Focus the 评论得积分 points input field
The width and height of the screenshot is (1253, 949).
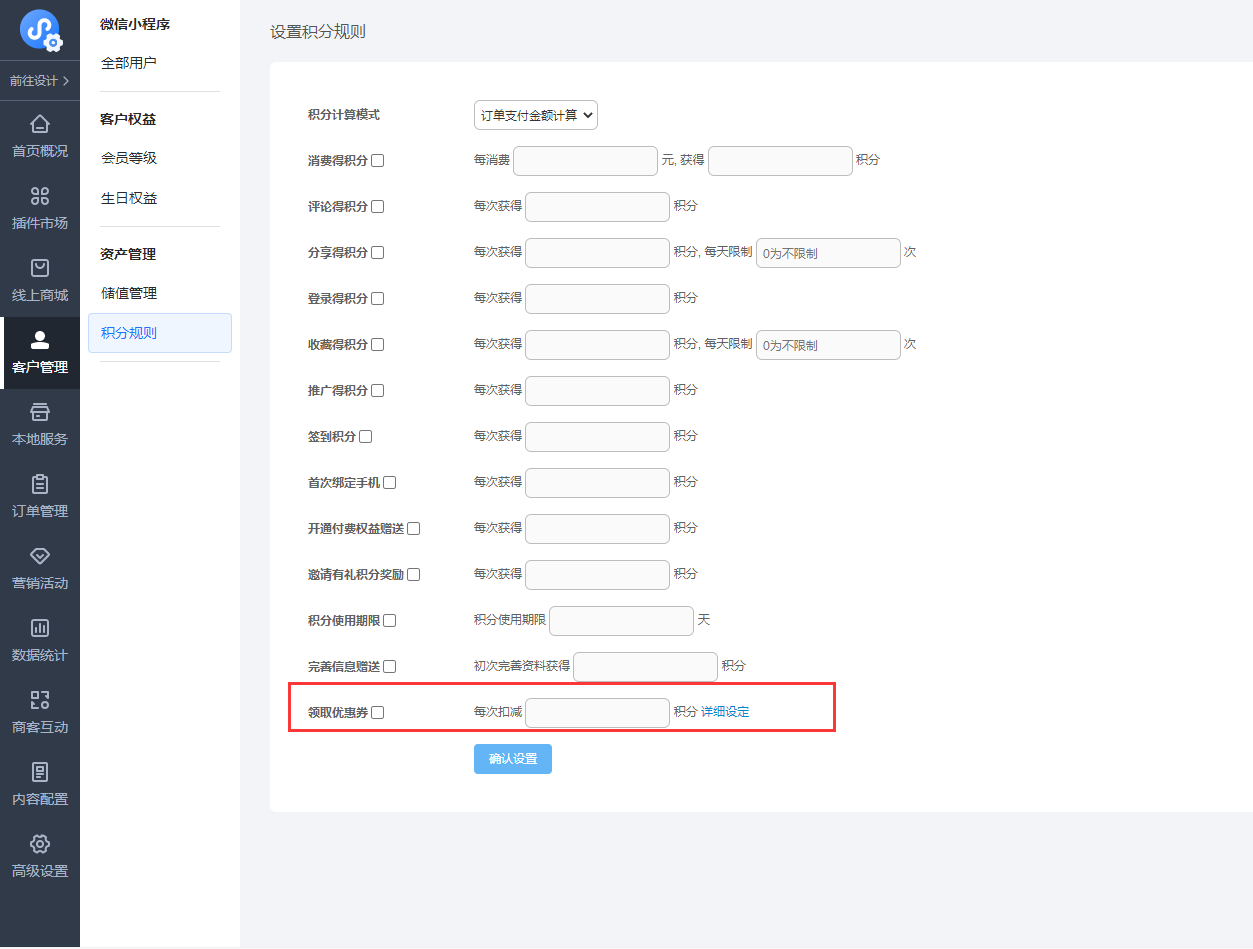tap(597, 207)
